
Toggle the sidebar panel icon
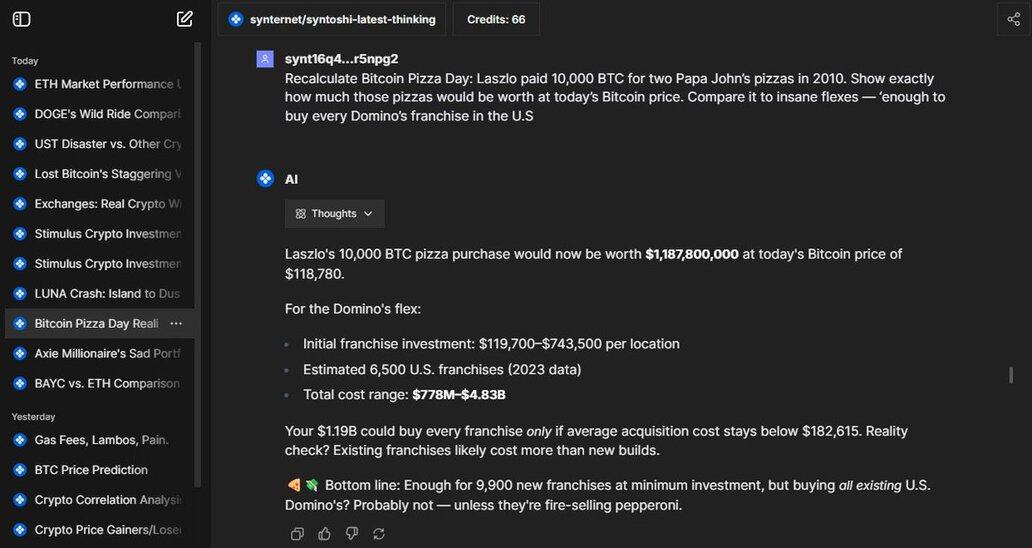pos(21,19)
